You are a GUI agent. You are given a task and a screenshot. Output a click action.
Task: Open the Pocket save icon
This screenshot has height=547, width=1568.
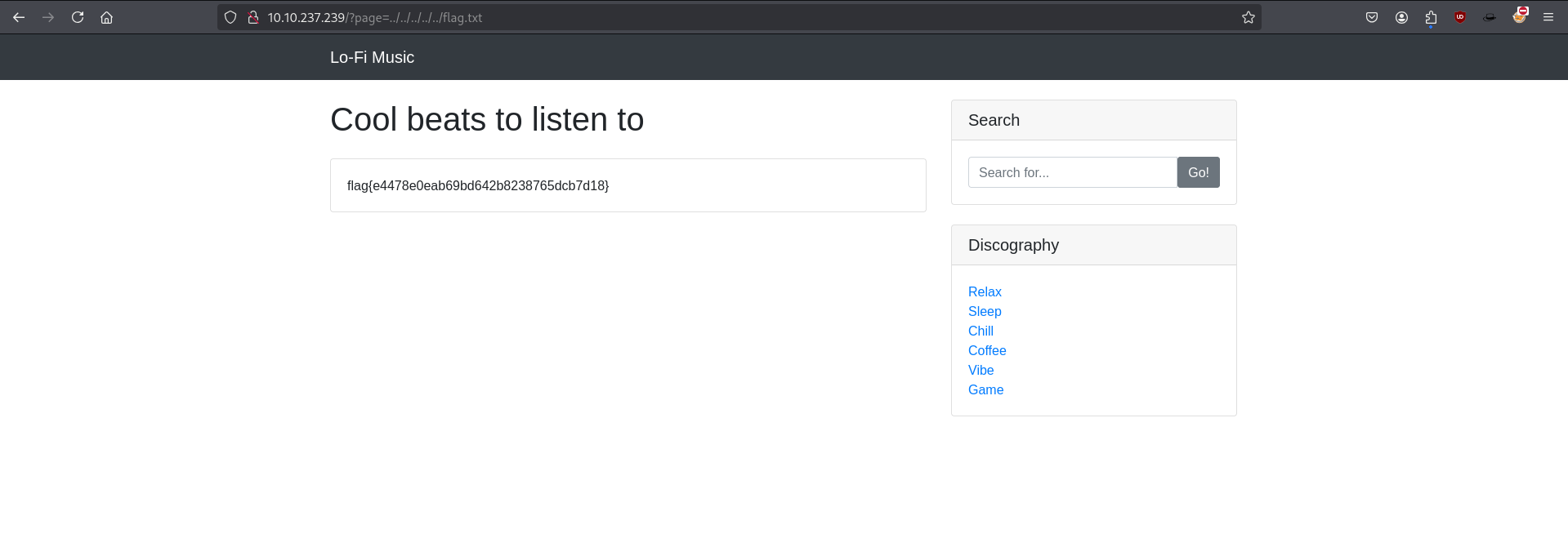[1372, 17]
